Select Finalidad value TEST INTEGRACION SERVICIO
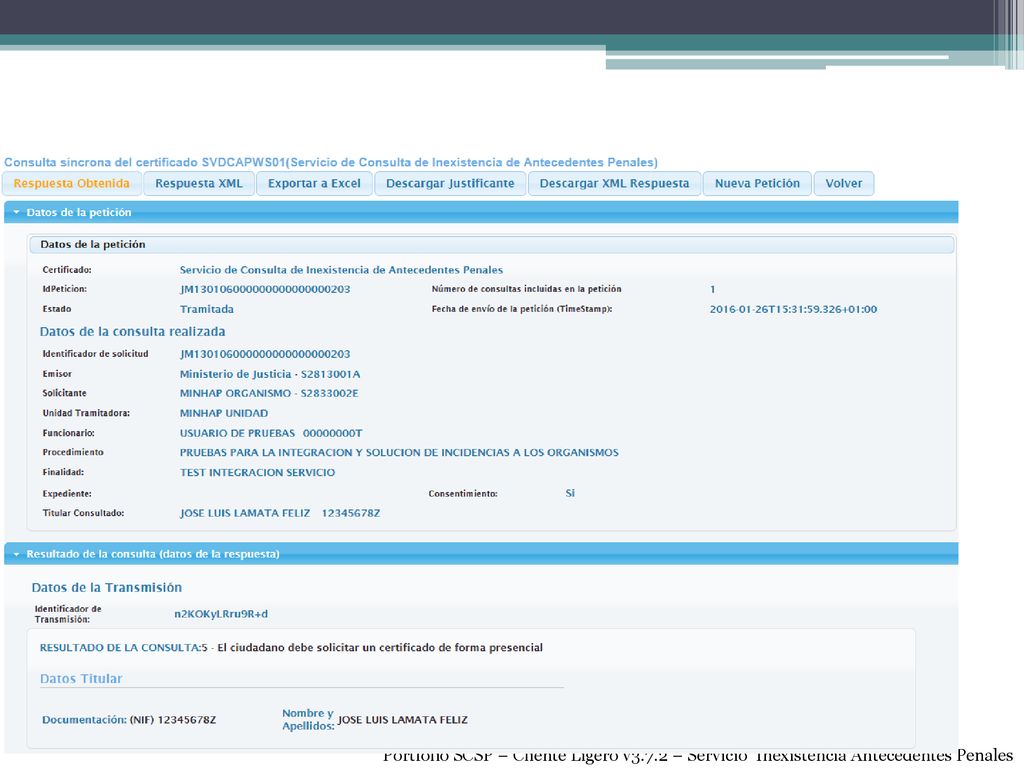 (x=257, y=472)
